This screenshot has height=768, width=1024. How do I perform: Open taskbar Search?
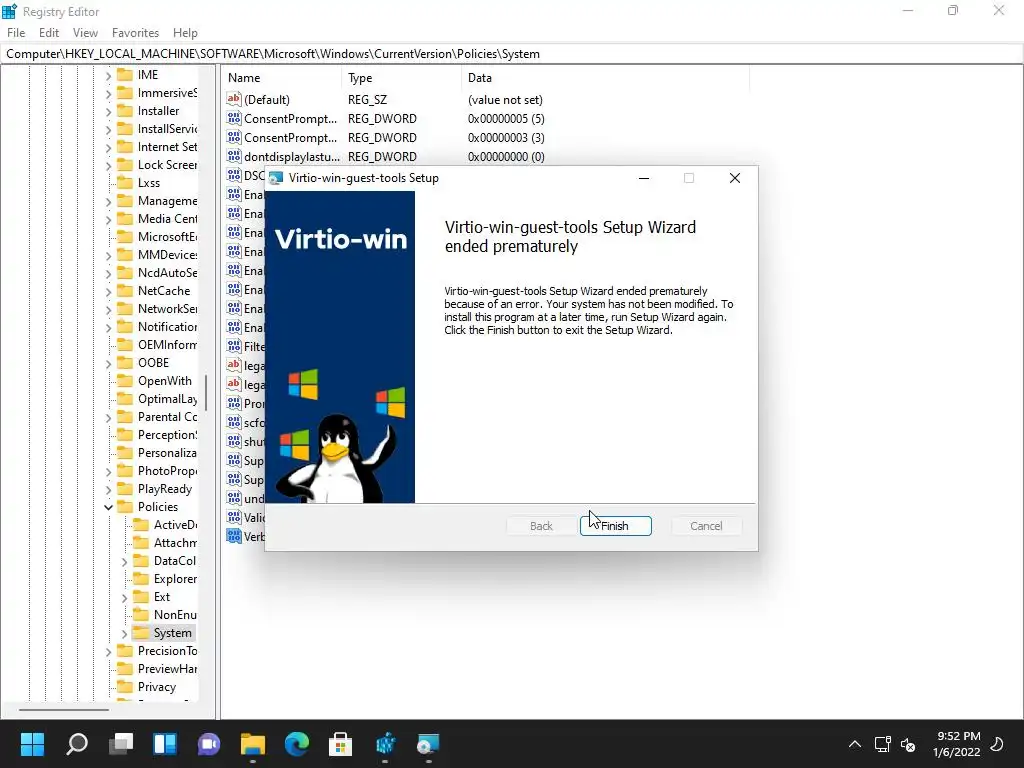(77, 744)
